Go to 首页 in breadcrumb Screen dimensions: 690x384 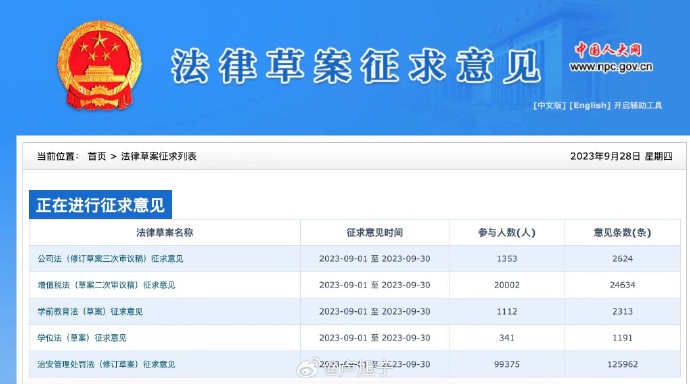(x=97, y=157)
